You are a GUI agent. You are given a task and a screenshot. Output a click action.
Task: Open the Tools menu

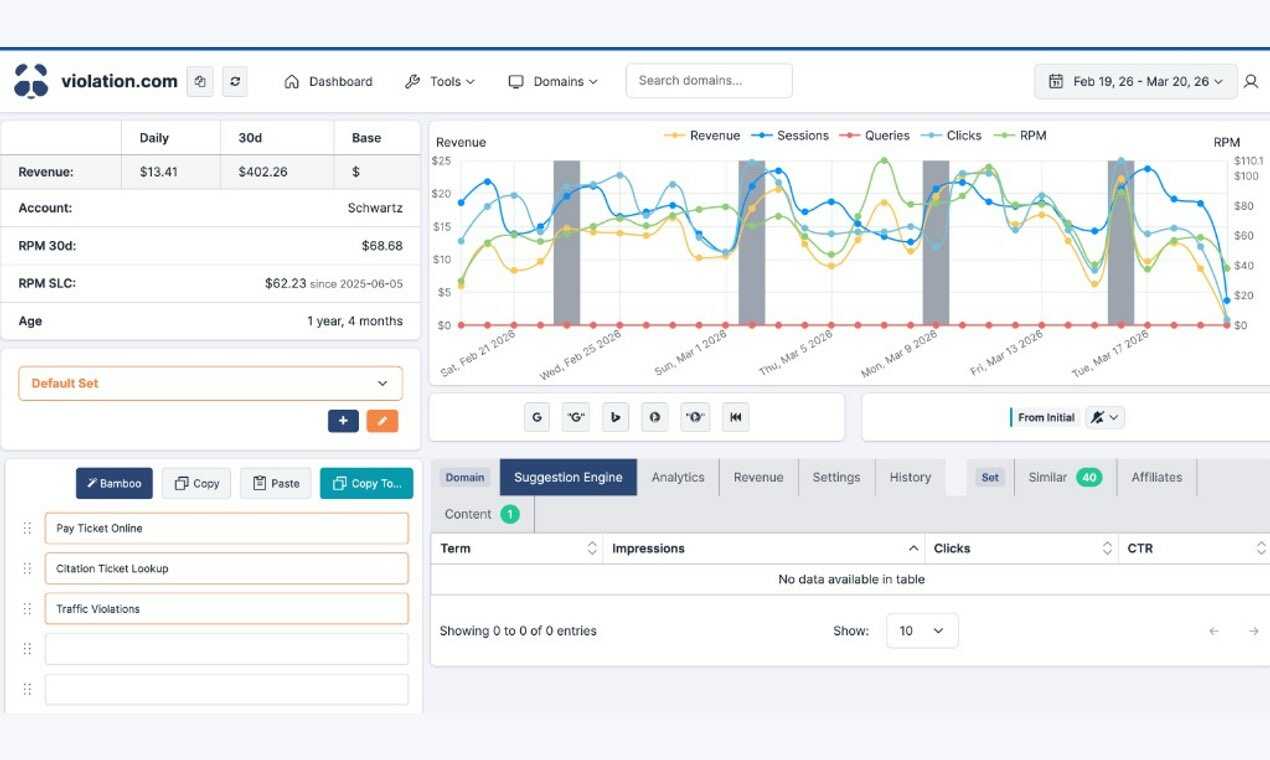point(440,82)
